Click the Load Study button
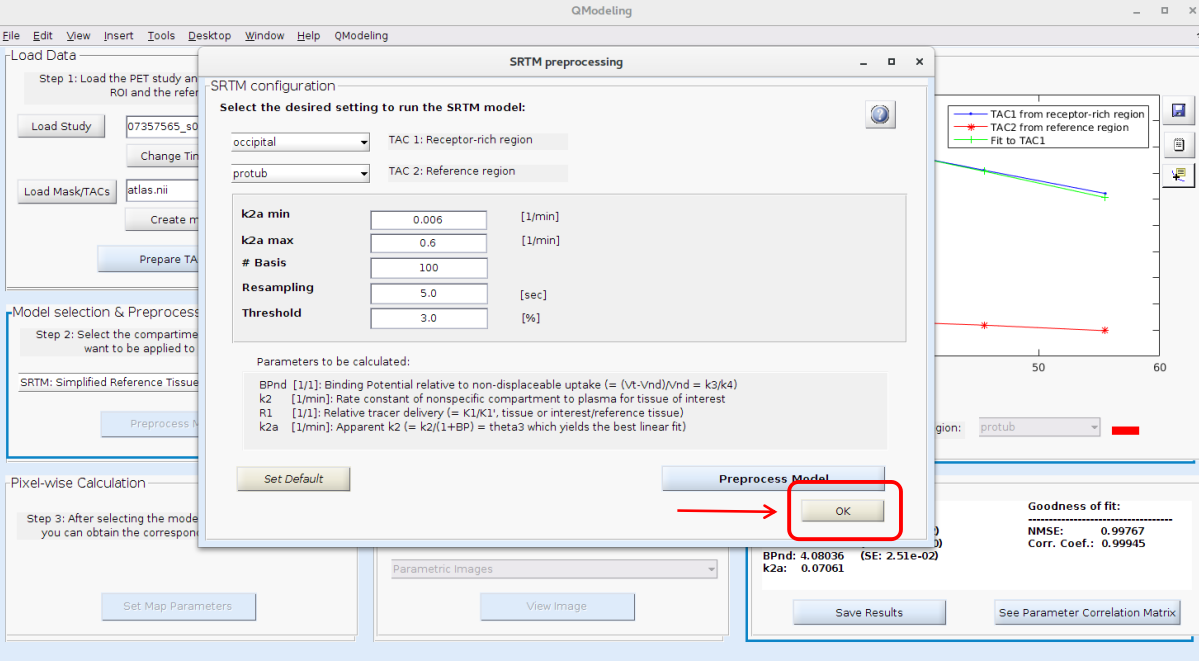The width and height of the screenshot is (1199, 664). click(61, 127)
